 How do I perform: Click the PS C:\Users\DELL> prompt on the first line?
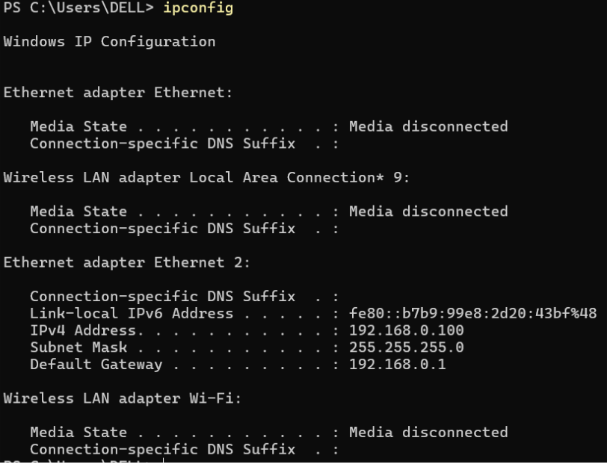[x=78, y=9]
